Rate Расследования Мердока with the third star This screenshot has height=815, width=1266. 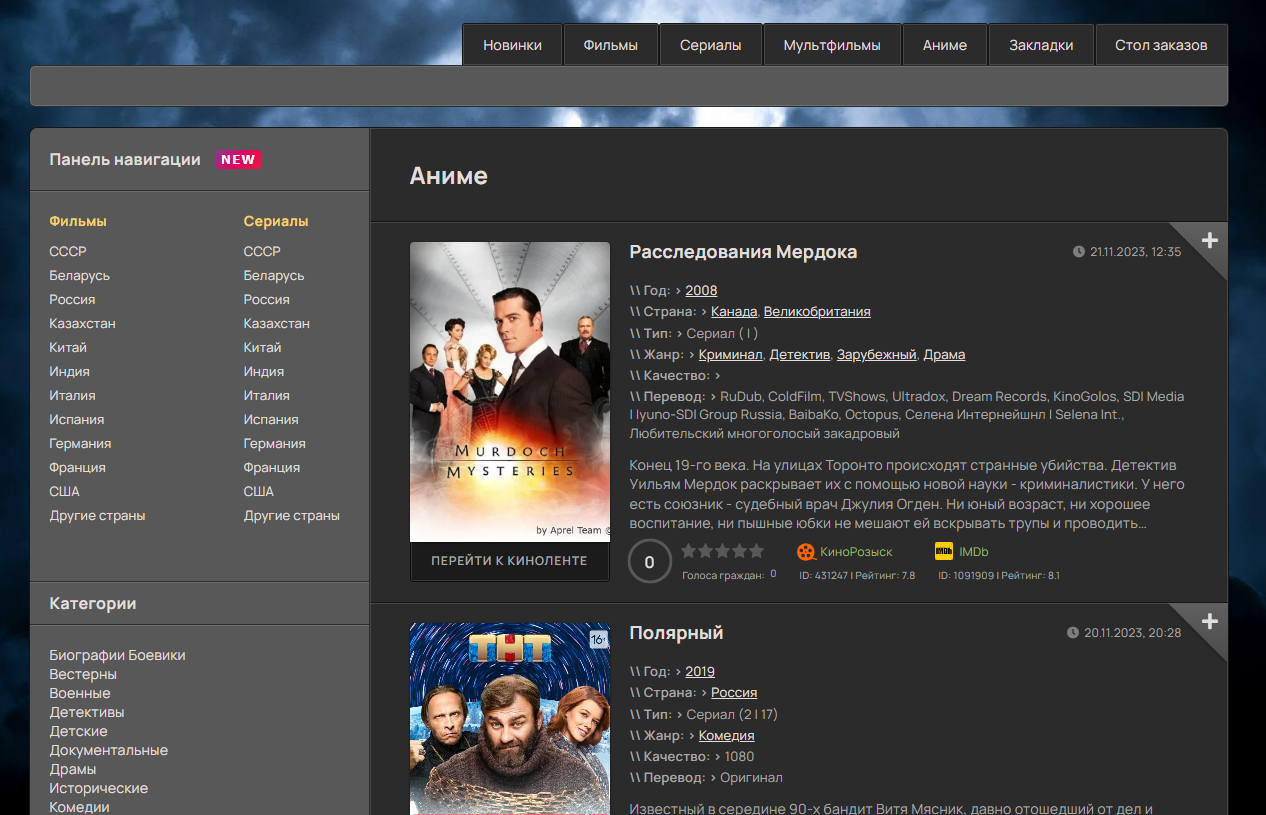point(723,551)
